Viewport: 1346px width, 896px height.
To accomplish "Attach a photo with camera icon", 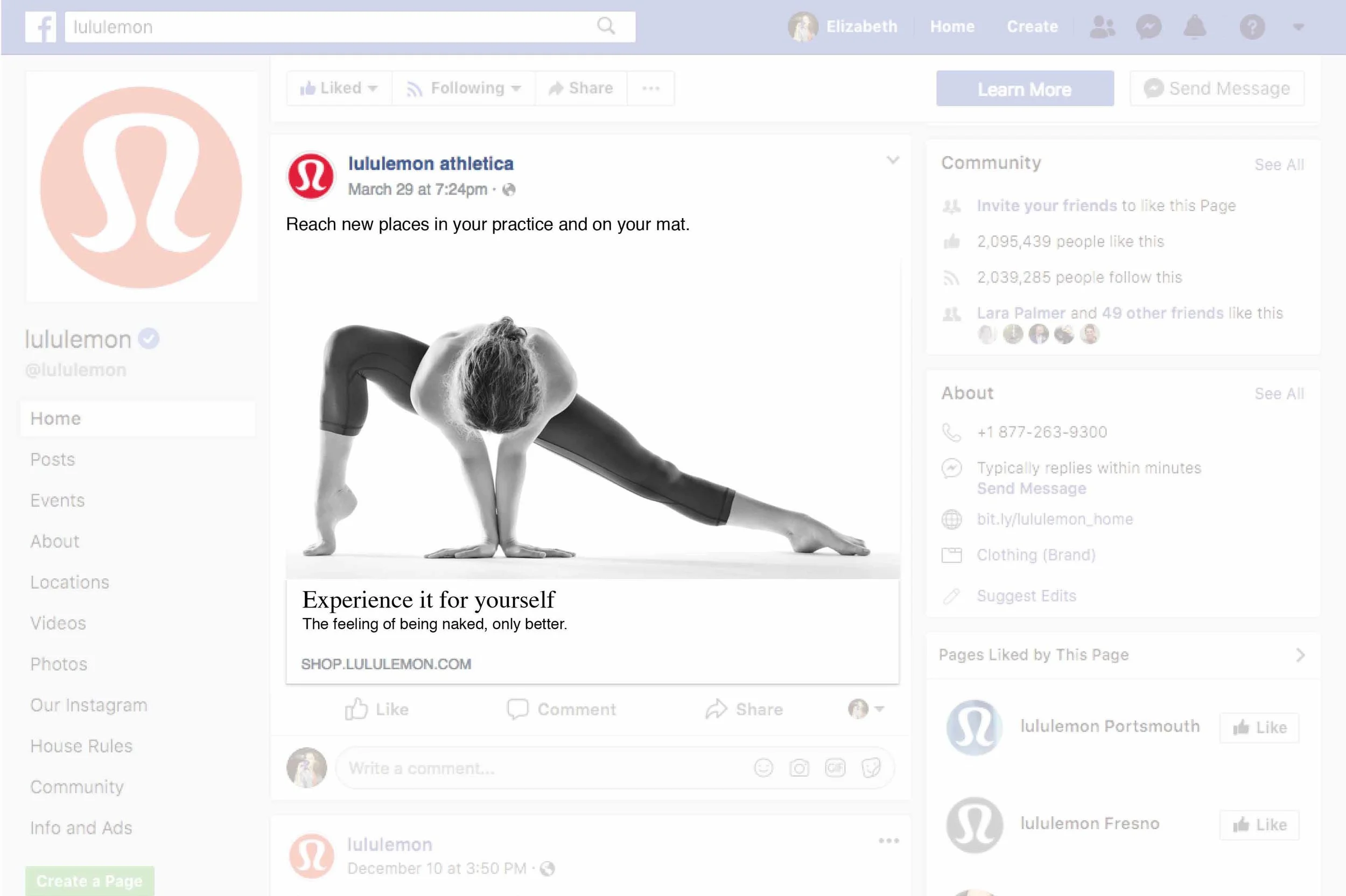I will click(798, 767).
